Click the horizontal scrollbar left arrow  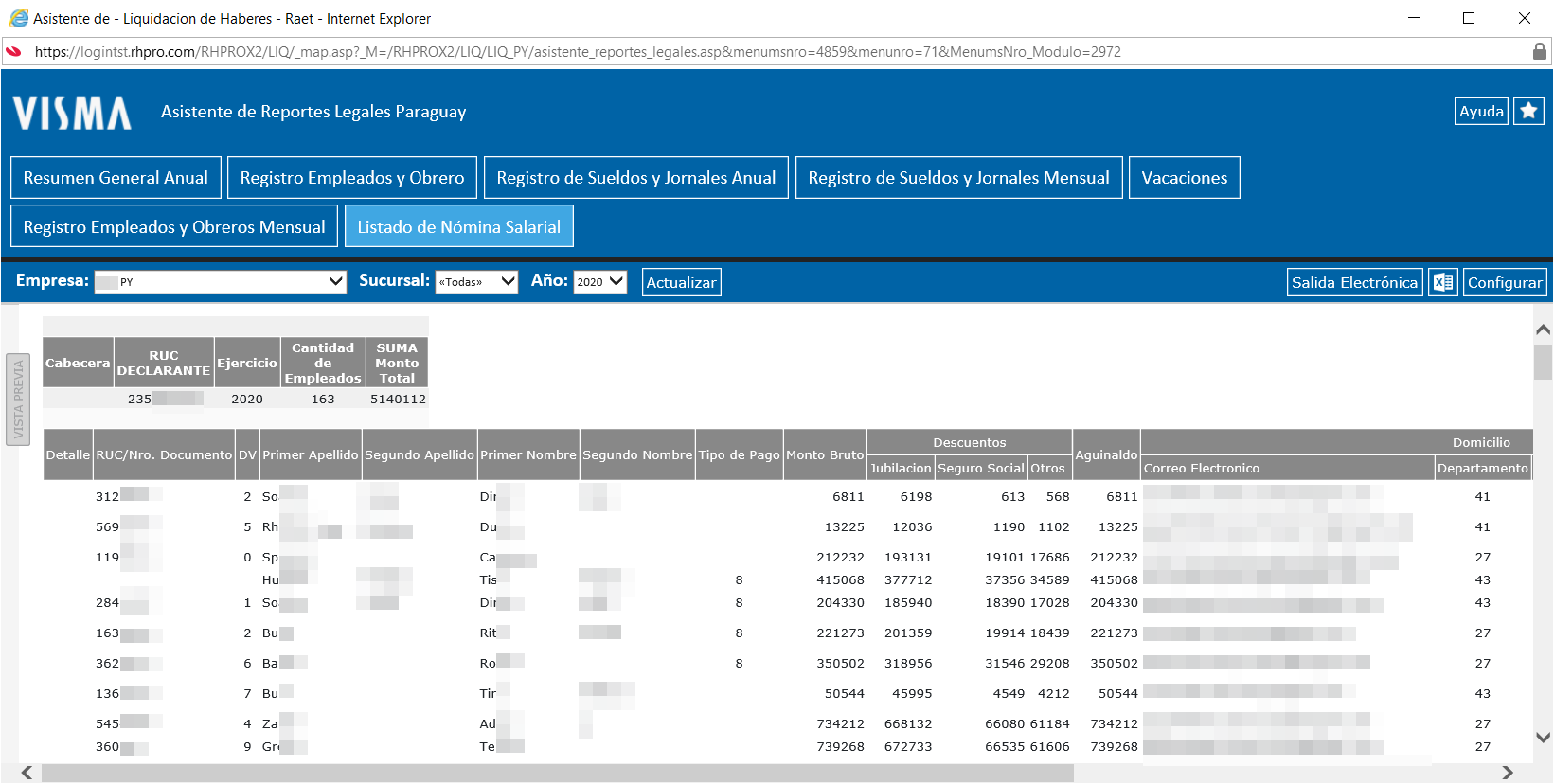point(27,773)
